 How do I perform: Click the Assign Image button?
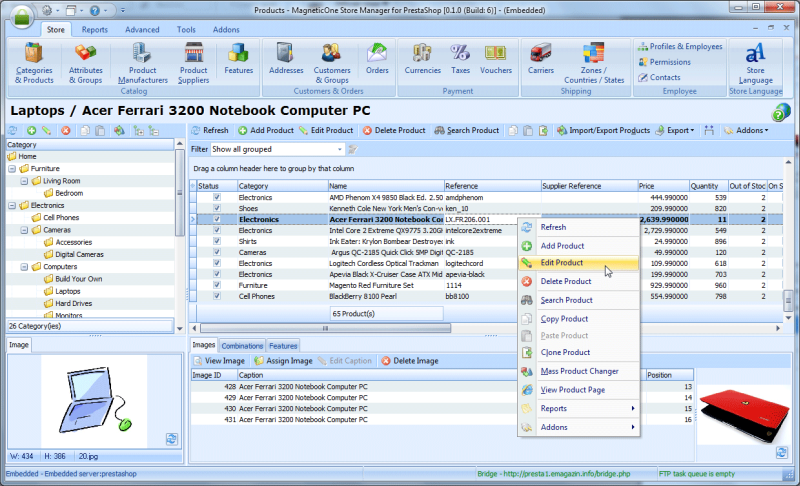point(283,361)
